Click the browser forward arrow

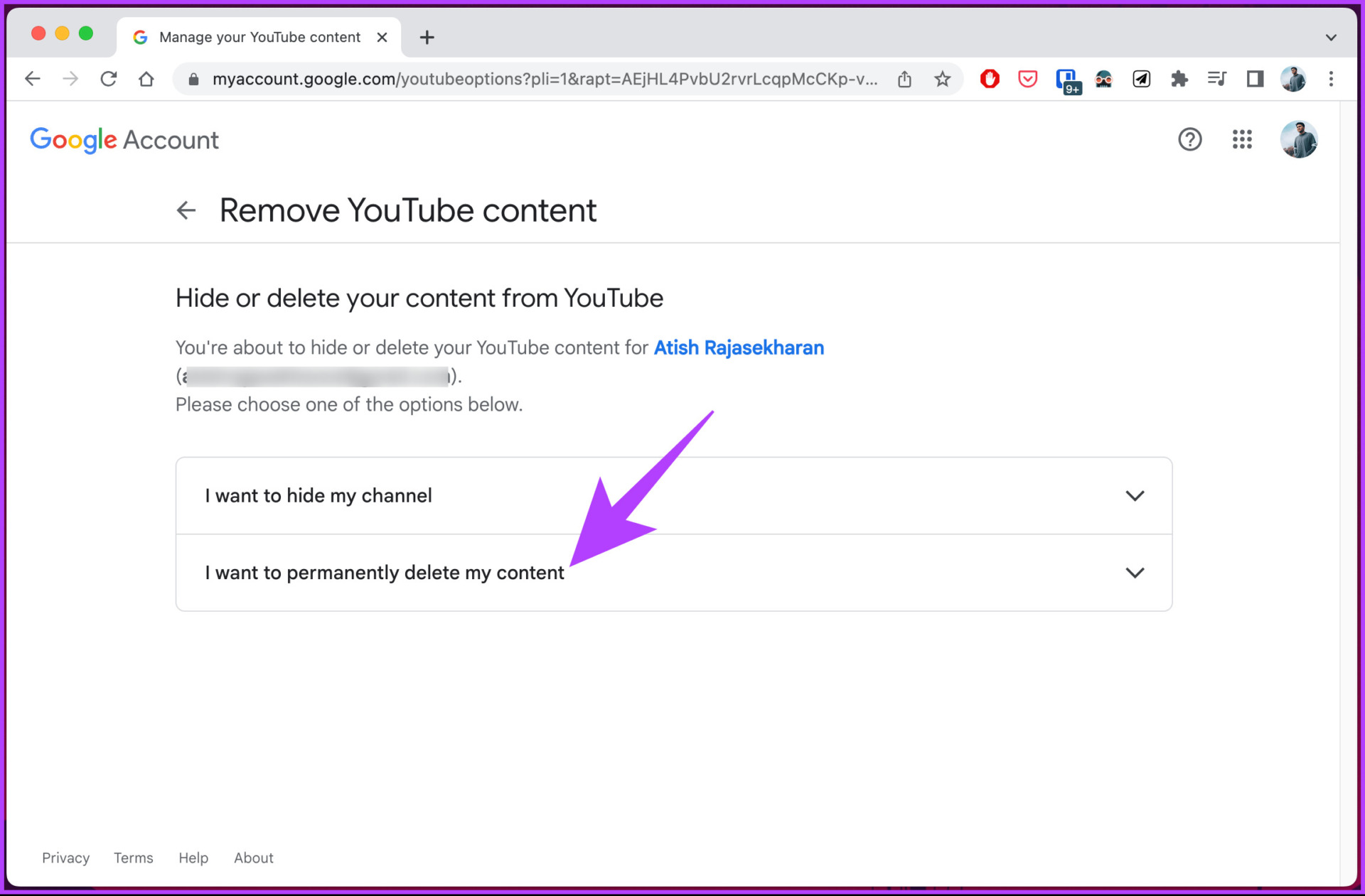70,79
